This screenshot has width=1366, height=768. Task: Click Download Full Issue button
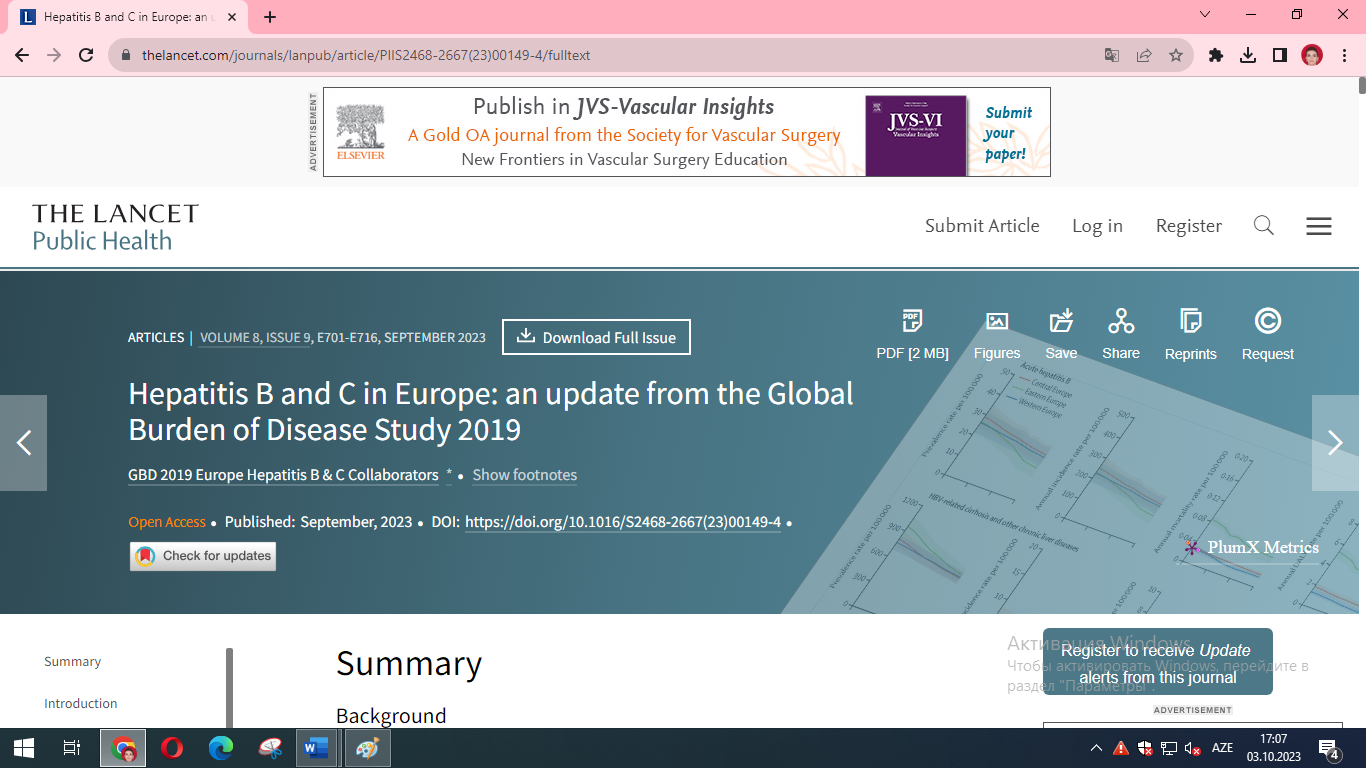tap(596, 337)
